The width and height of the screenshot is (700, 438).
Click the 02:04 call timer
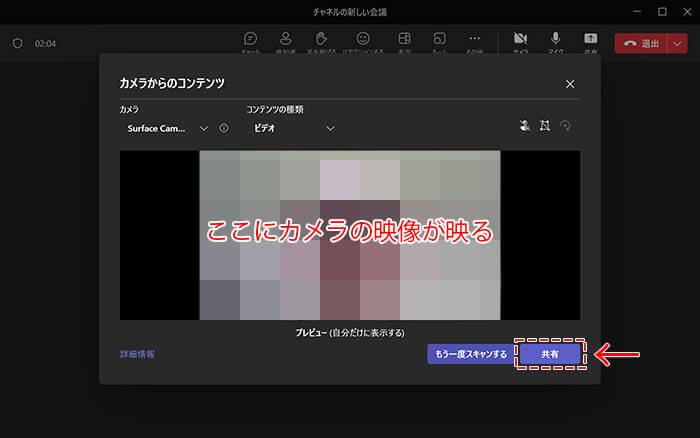tap(45, 44)
